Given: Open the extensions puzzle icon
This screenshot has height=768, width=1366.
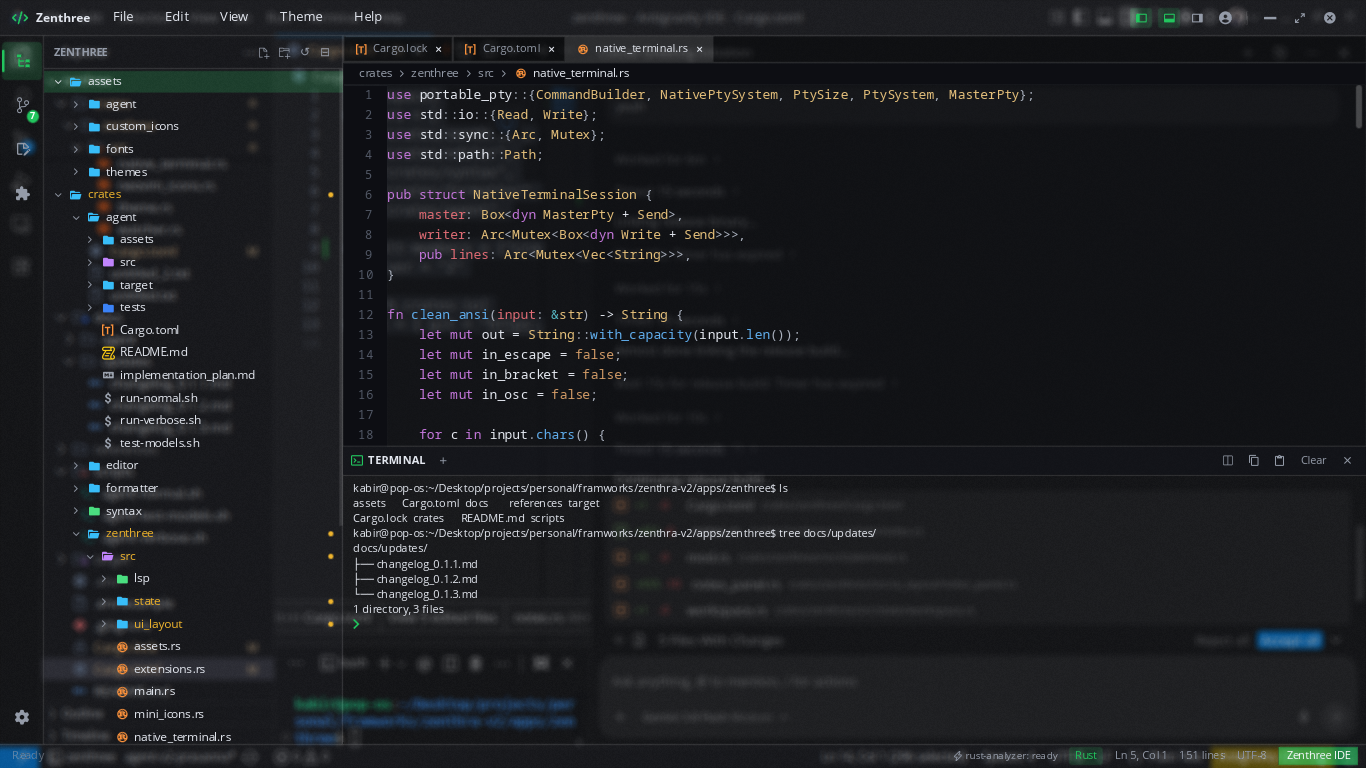Looking at the screenshot, I should click(x=22, y=193).
